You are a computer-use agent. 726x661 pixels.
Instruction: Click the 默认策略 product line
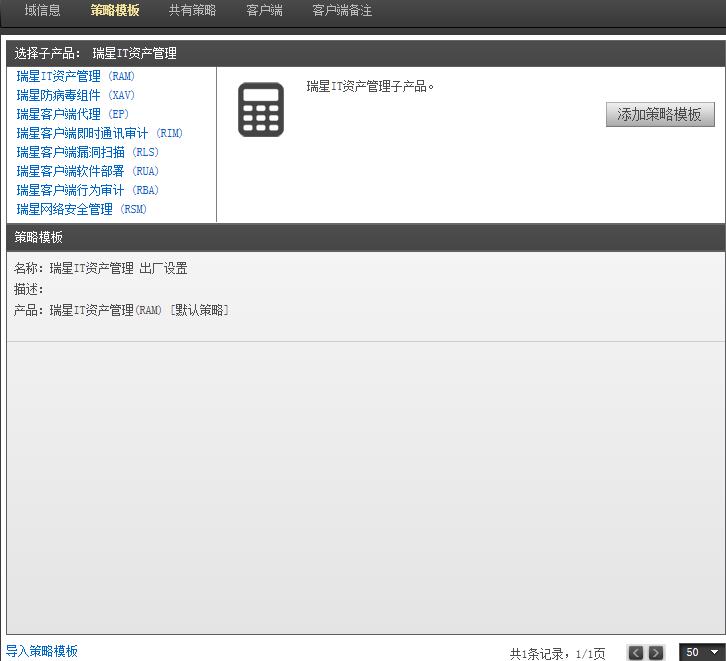coord(121,310)
